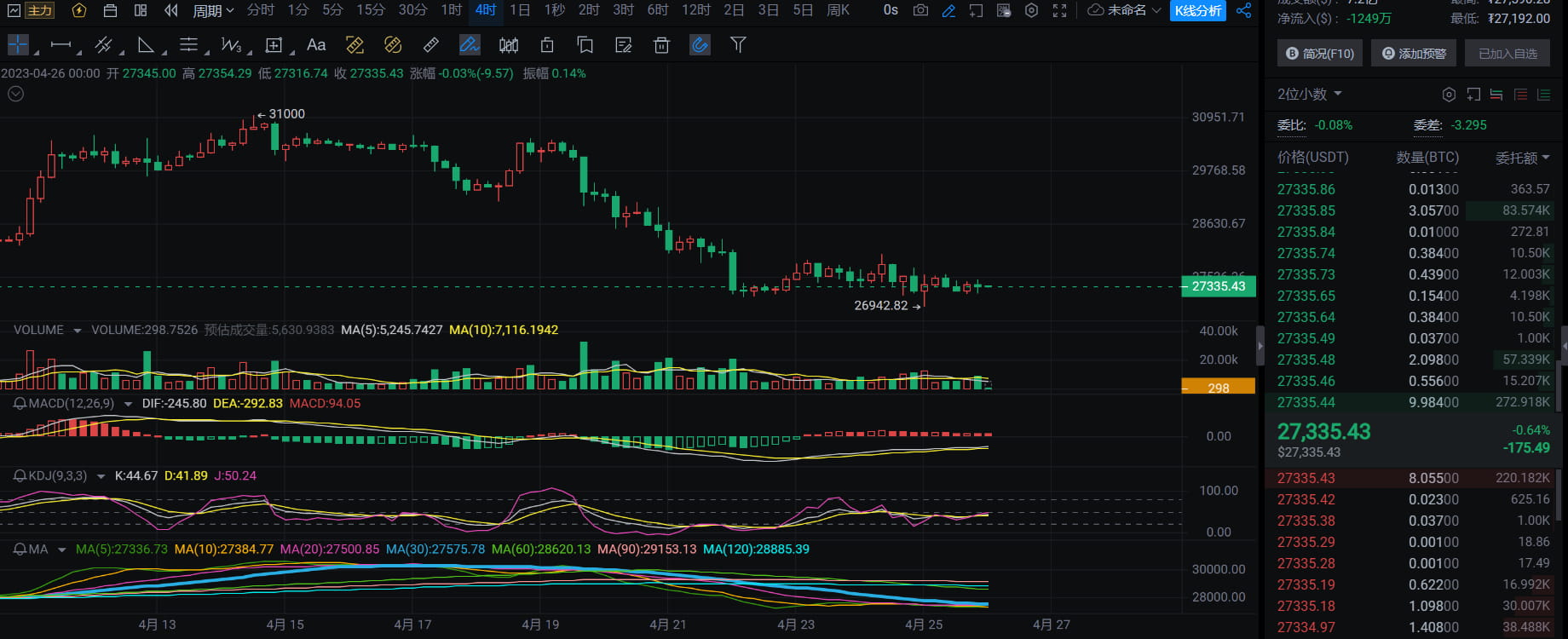The height and width of the screenshot is (639, 1568).
Task: Open the funnel filter icon
Action: point(738,45)
